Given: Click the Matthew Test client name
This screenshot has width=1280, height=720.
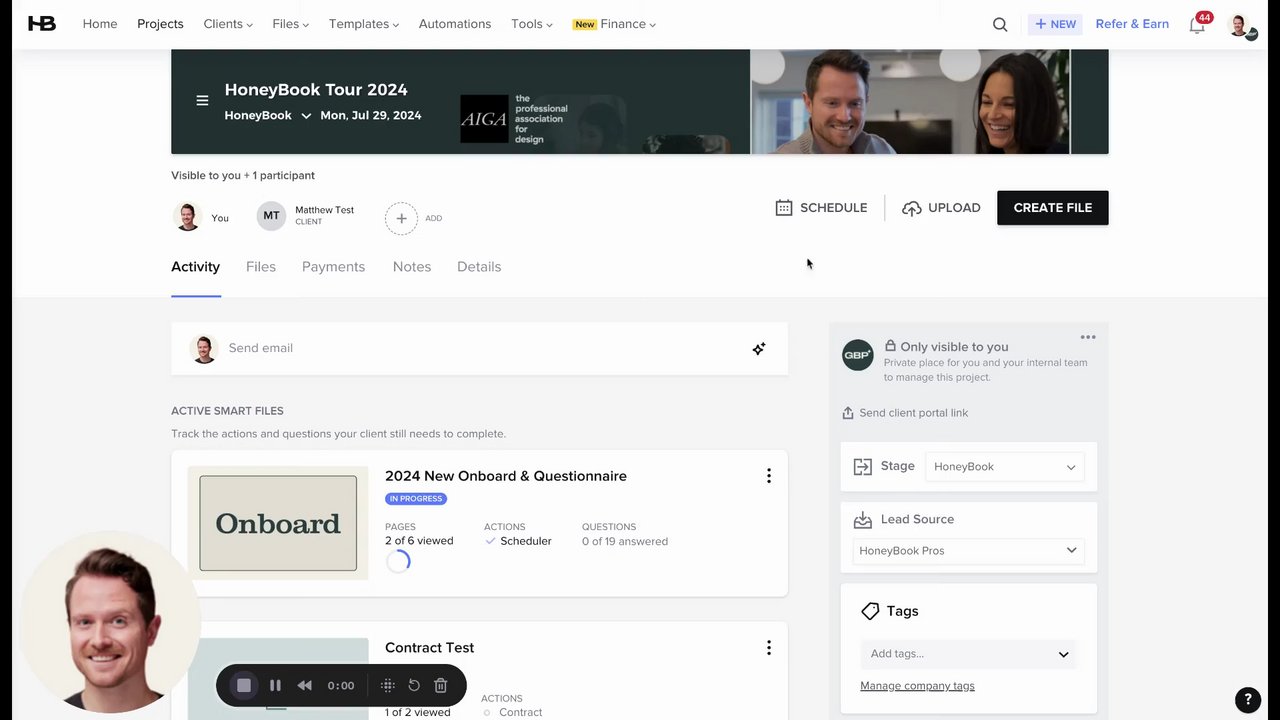Looking at the screenshot, I should coord(325,210).
